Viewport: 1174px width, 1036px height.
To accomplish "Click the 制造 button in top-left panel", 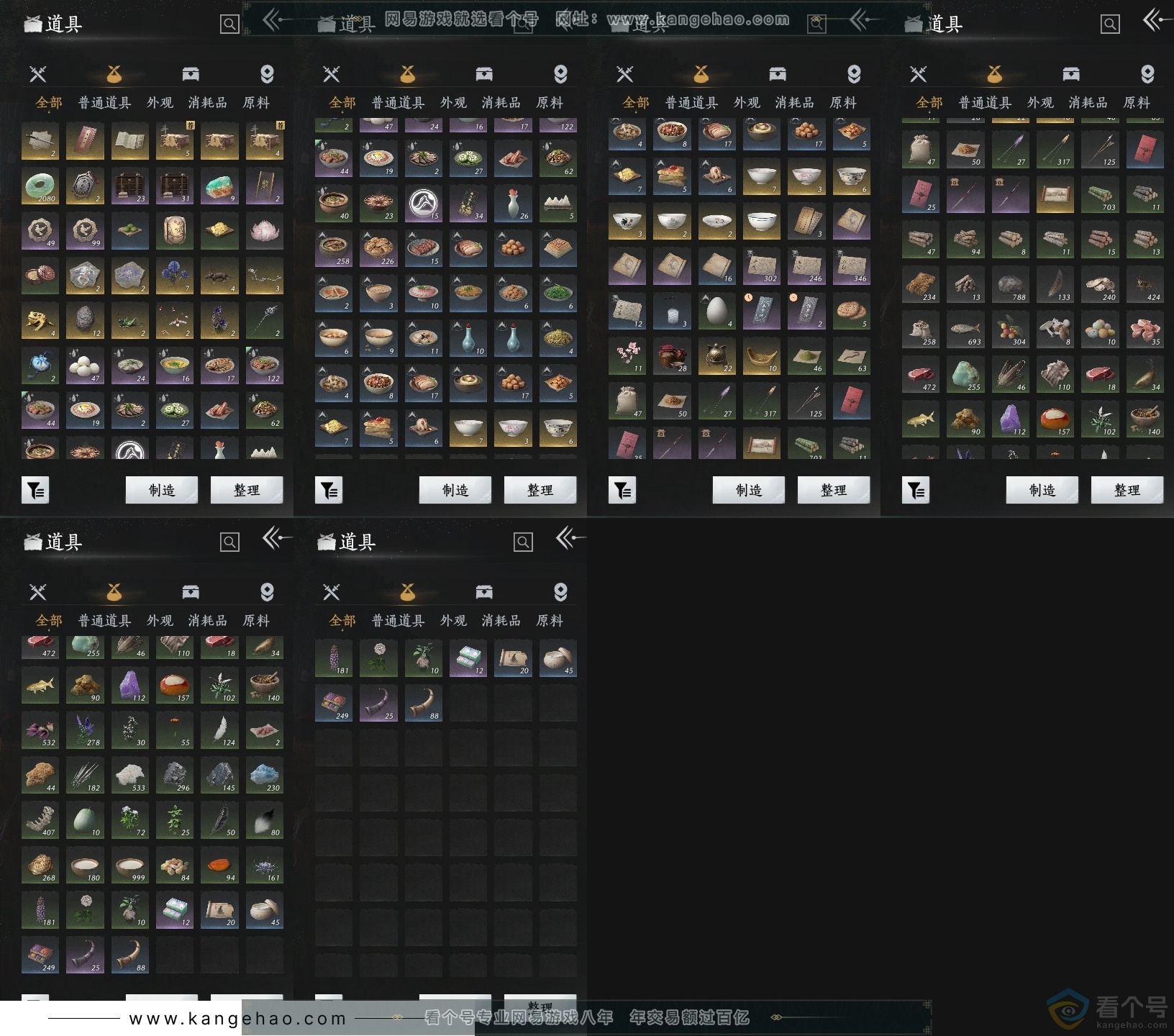I will [x=162, y=490].
